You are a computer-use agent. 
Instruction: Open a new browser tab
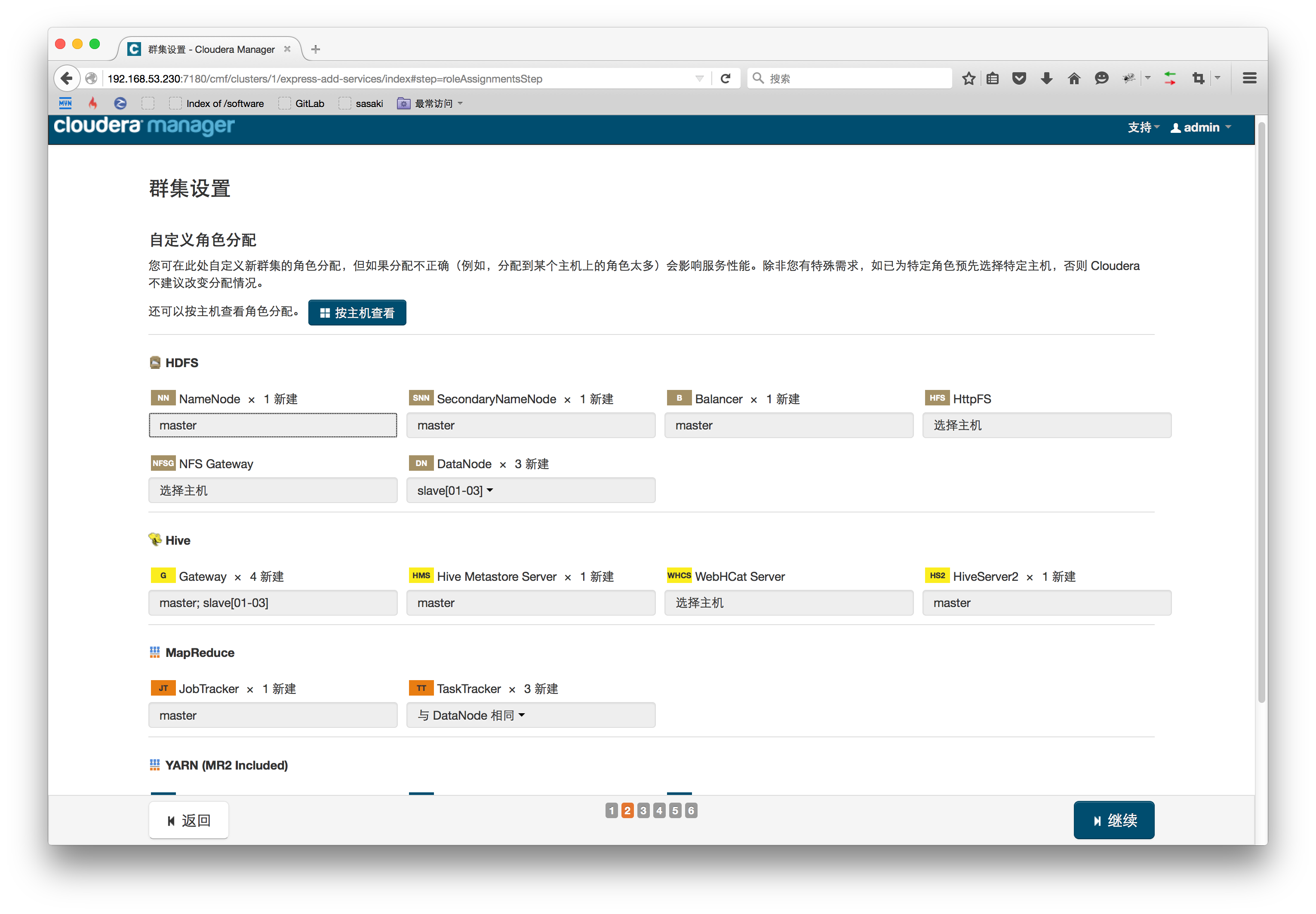(x=316, y=49)
